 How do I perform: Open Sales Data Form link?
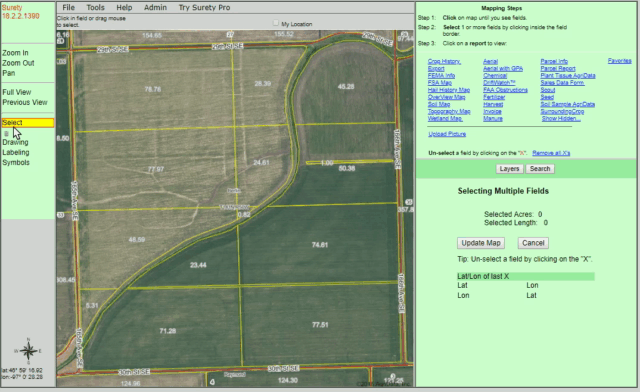562,82
